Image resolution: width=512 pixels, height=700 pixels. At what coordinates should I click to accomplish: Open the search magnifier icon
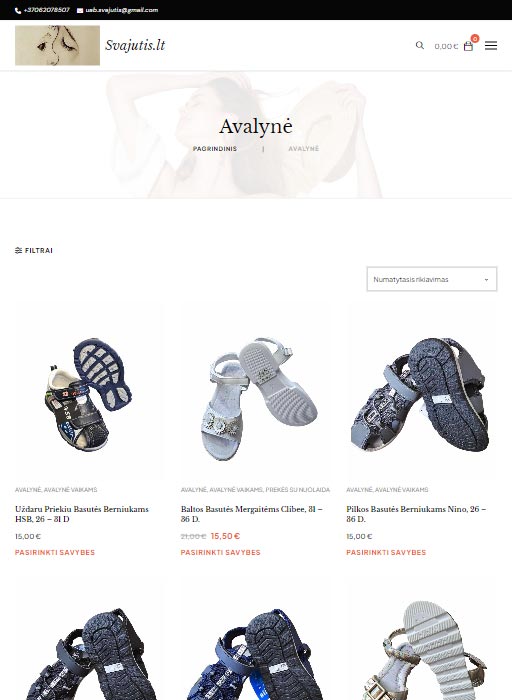[x=420, y=45]
